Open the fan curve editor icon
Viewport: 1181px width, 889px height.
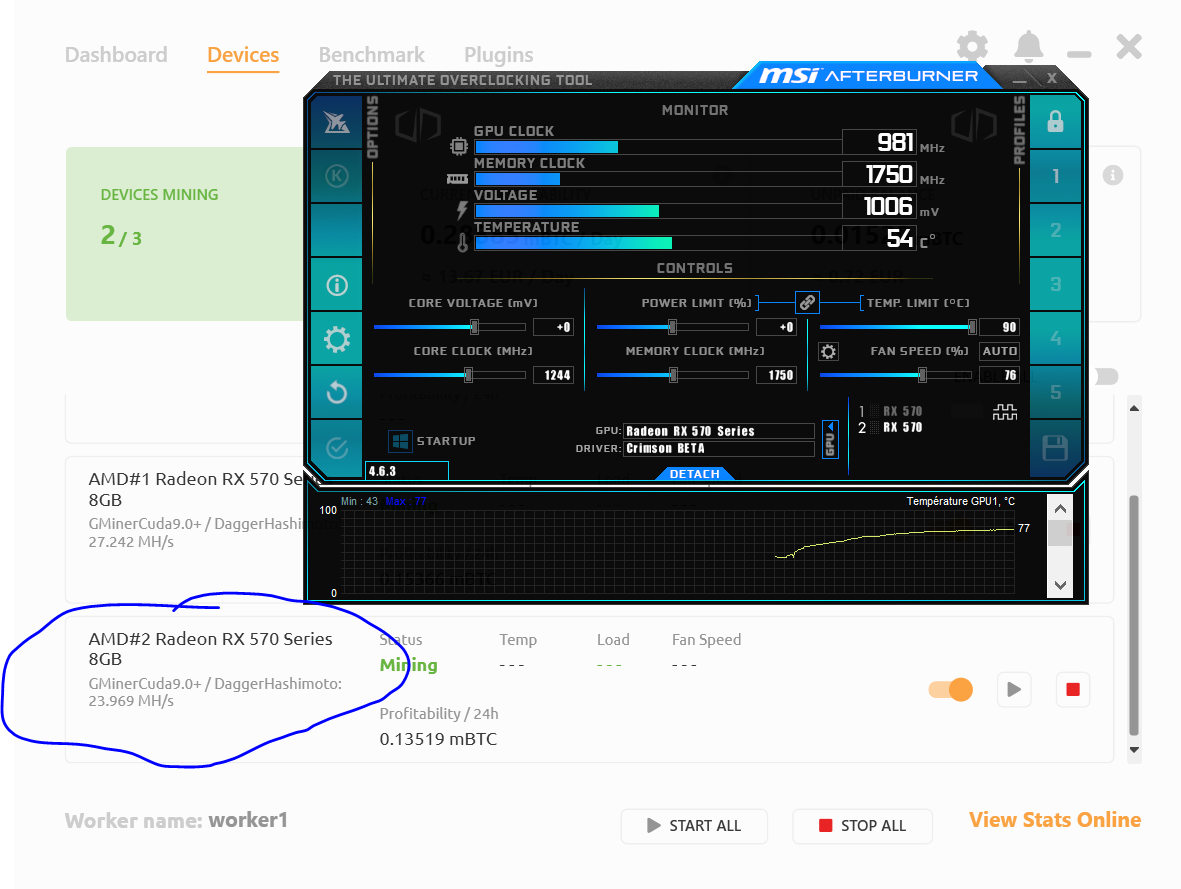point(1005,412)
